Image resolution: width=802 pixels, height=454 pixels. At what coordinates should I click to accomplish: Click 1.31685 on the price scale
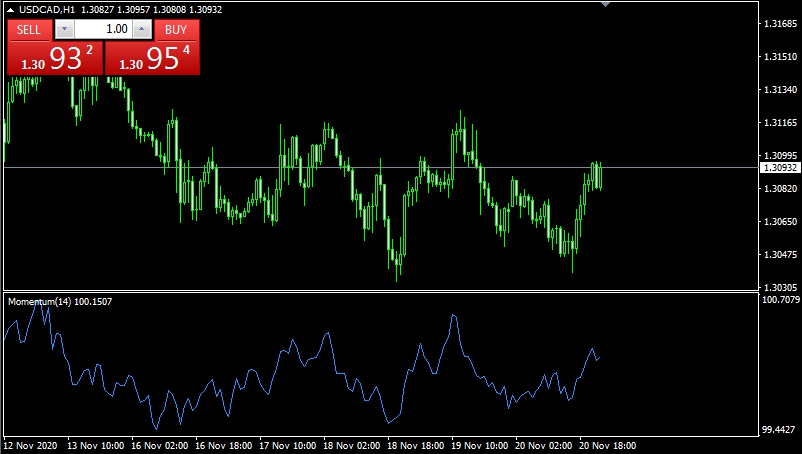(779, 23)
